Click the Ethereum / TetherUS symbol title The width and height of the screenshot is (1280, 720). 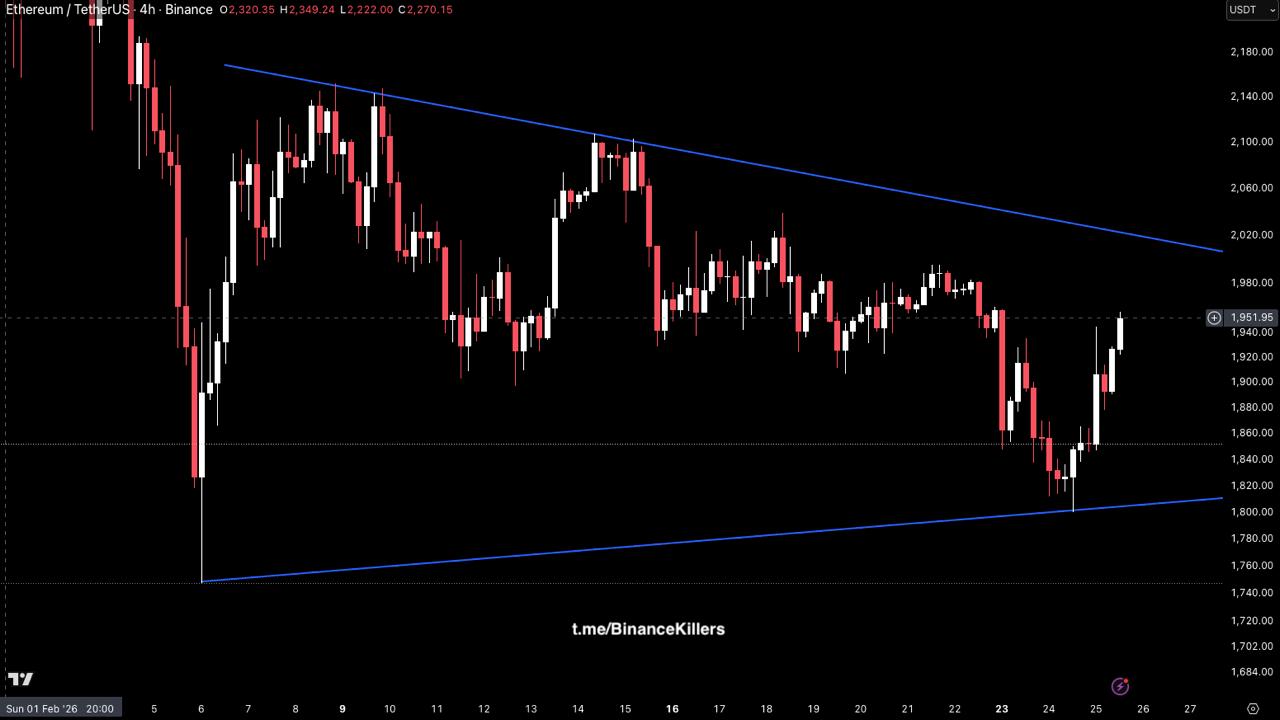(x=68, y=10)
